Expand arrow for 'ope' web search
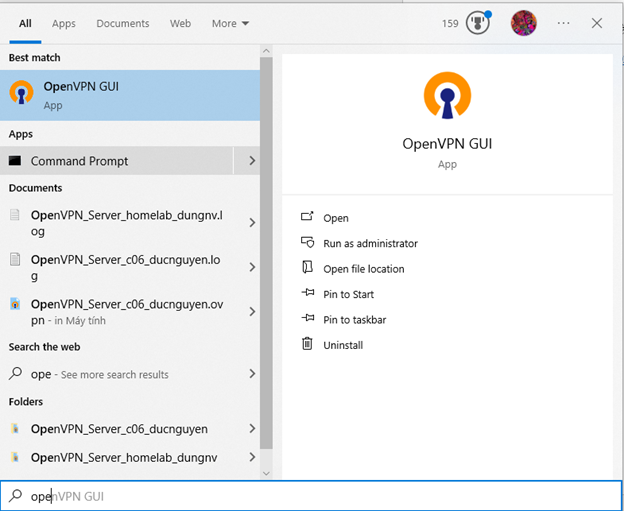The width and height of the screenshot is (624, 511). (252, 374)
